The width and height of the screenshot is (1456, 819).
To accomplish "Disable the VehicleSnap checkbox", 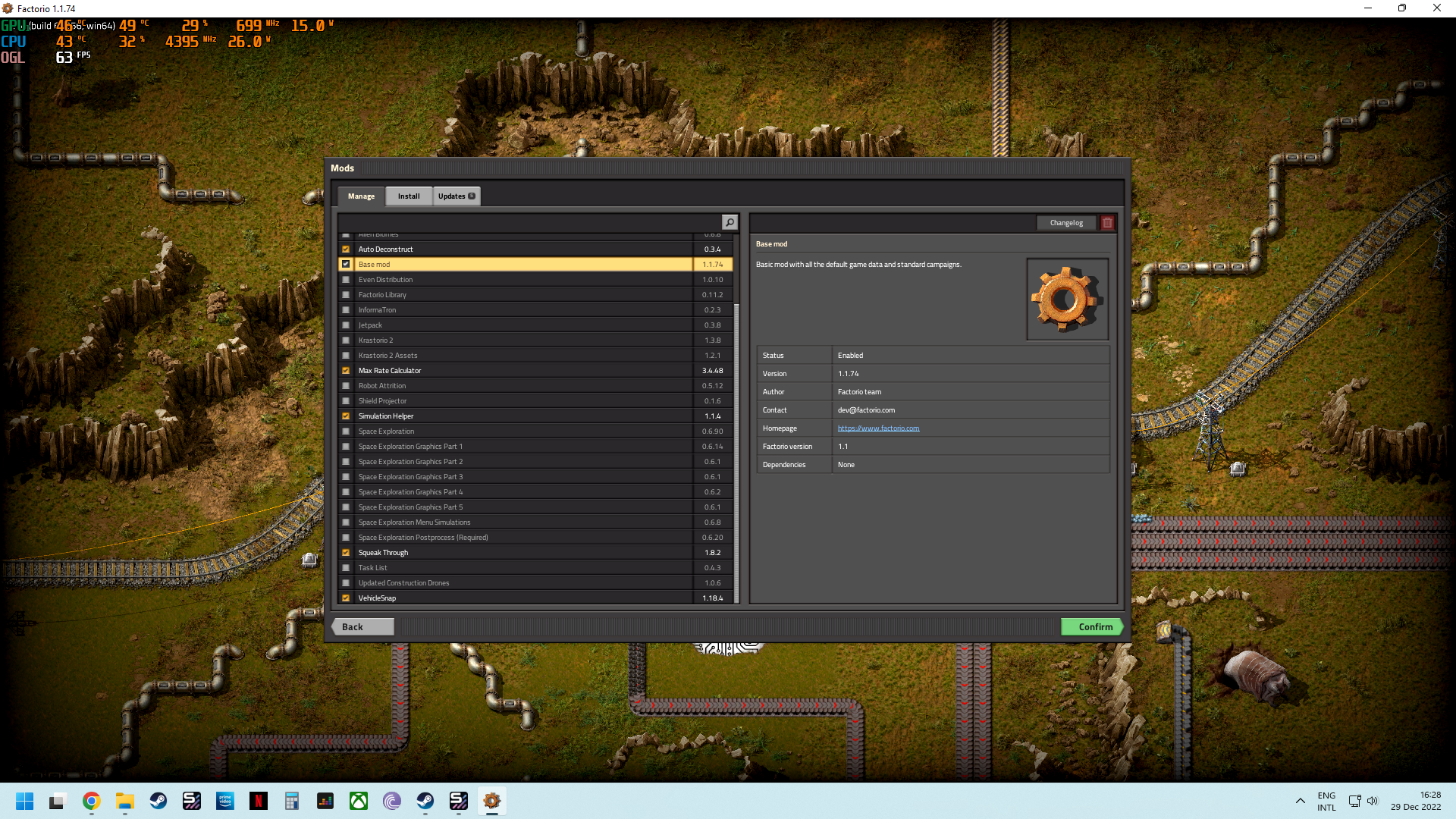I will 346,598.
